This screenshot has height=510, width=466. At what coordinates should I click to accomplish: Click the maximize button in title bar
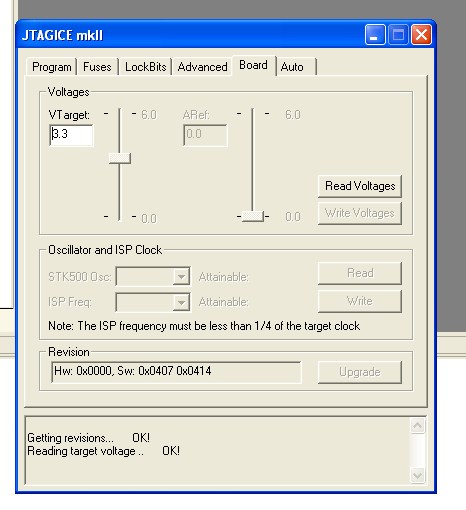click(398, 35)
